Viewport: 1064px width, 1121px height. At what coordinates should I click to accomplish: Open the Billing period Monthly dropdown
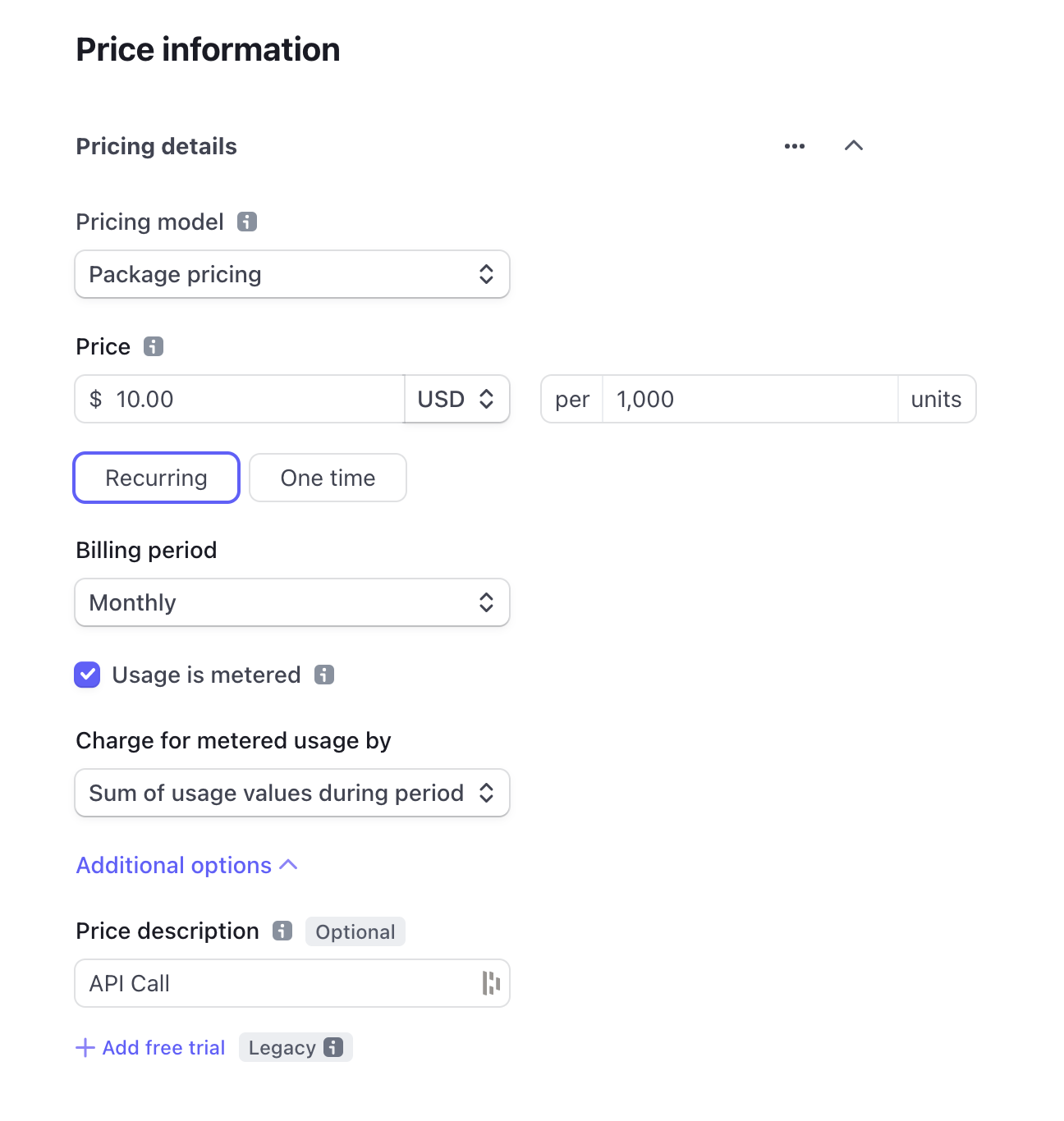pos(292,602)
